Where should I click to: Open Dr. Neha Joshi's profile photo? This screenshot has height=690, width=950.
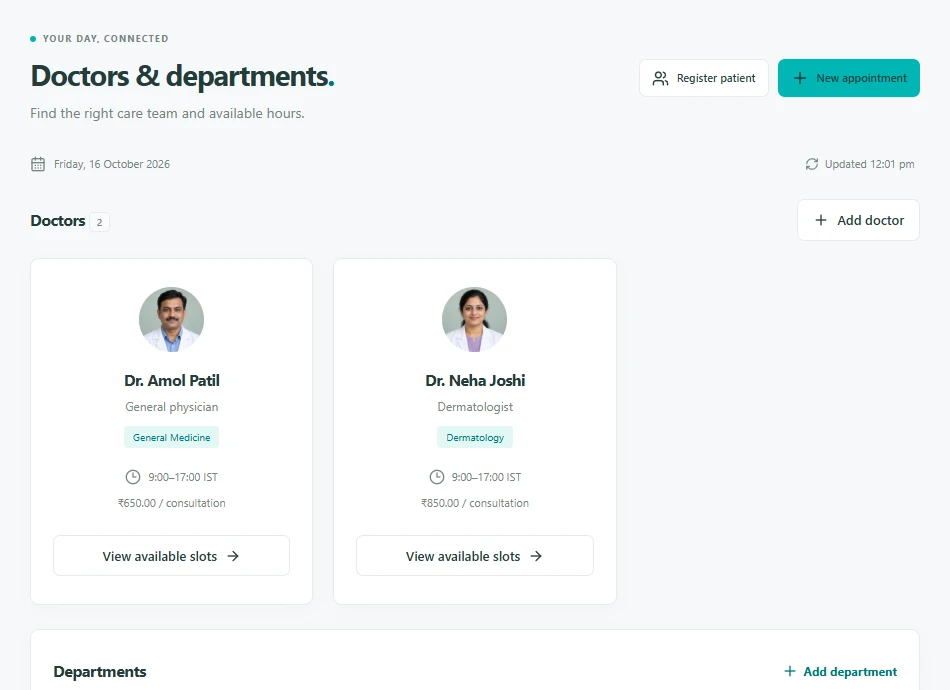coord(474,319)
